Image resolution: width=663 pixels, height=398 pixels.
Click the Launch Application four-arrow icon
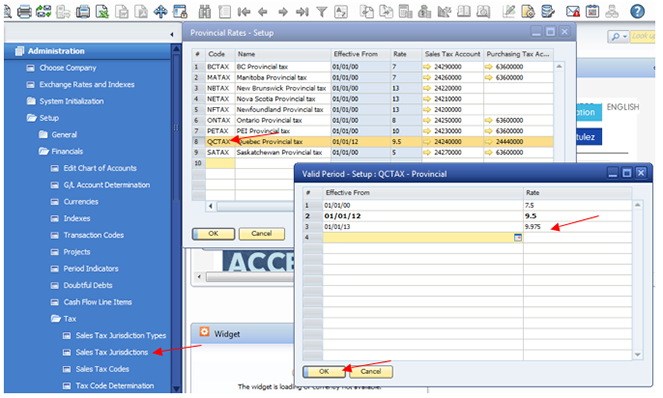point(160,11)
